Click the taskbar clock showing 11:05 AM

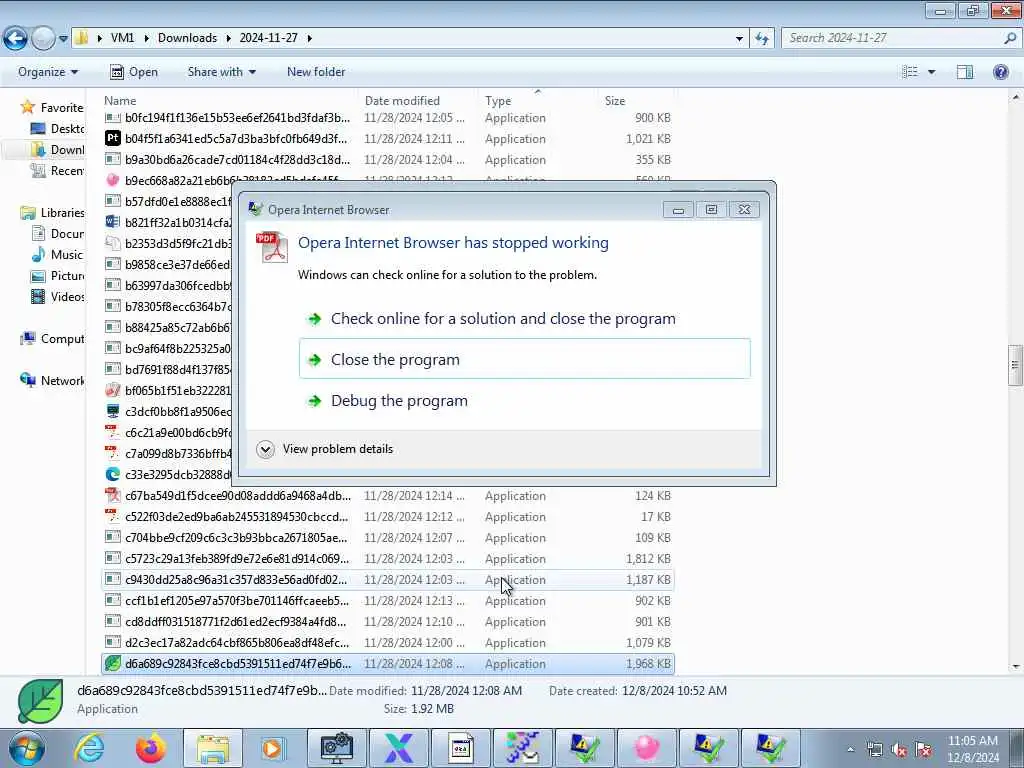972,749
